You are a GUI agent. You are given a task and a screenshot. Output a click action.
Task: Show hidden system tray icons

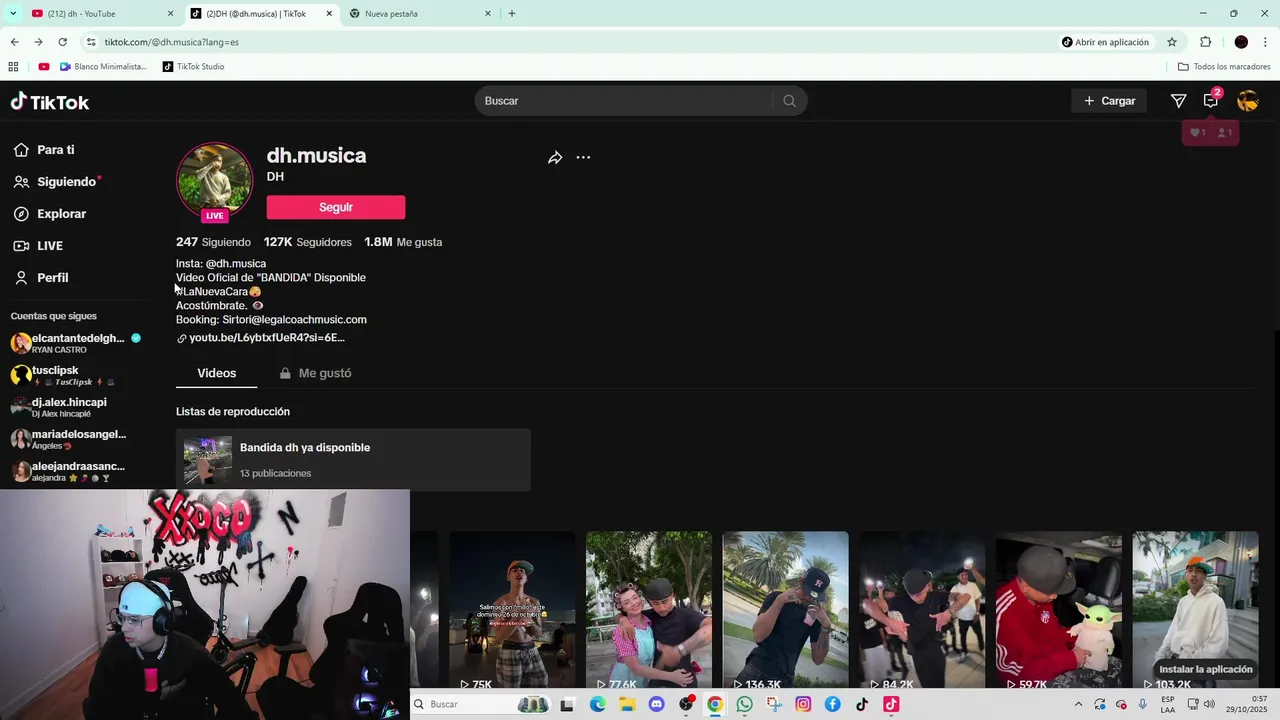point(1078,704)
